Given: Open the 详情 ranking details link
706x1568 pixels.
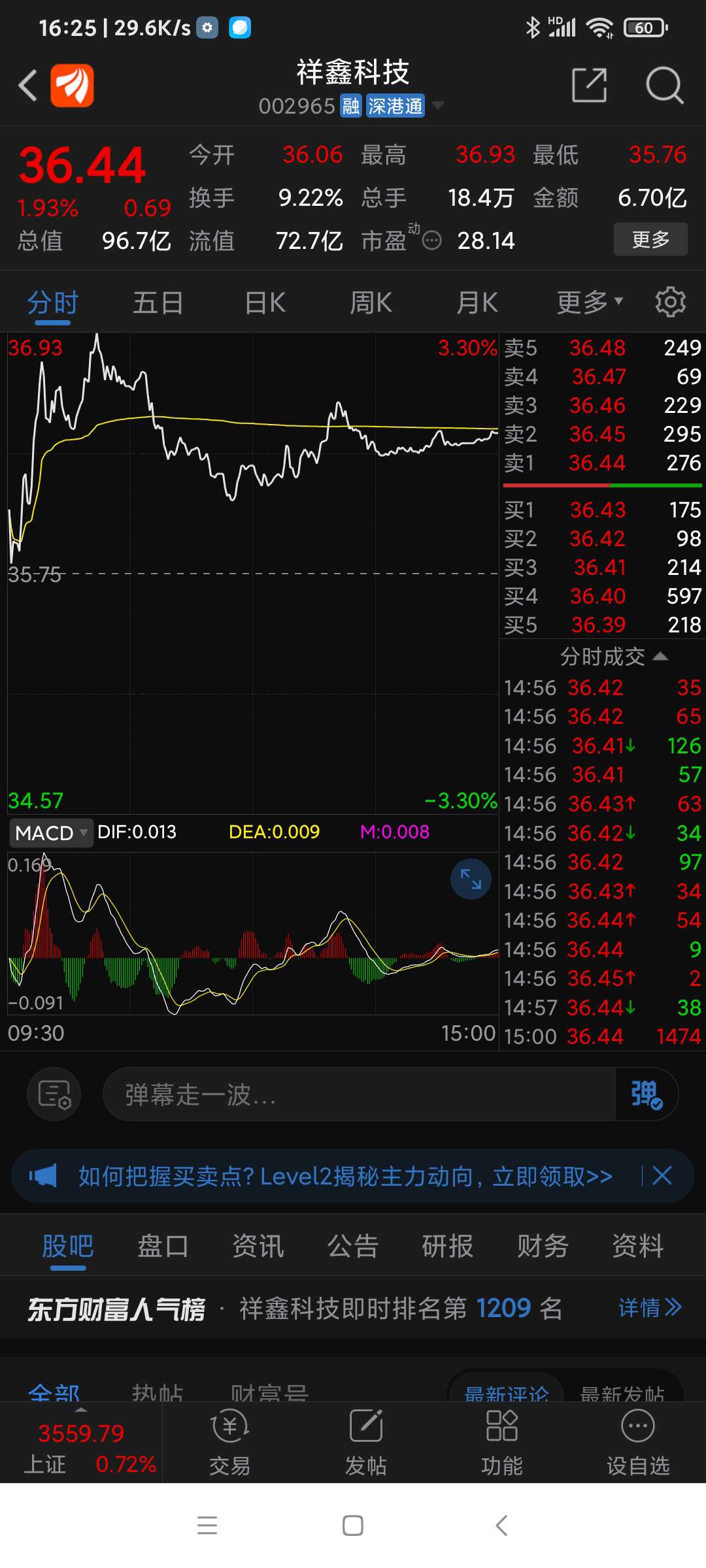Looking at the screenshot, I should tap(650, 1308).
